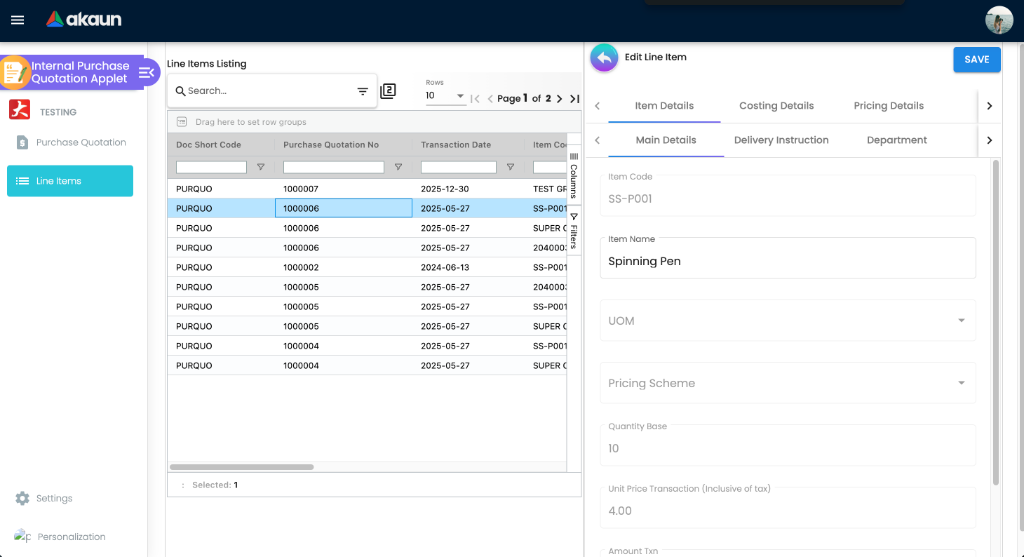This screenshot has height=557, width=1024.
Task: Click the multi-select pages icon beside the search box
Action: pyautogui.click(x=388, y=91)
